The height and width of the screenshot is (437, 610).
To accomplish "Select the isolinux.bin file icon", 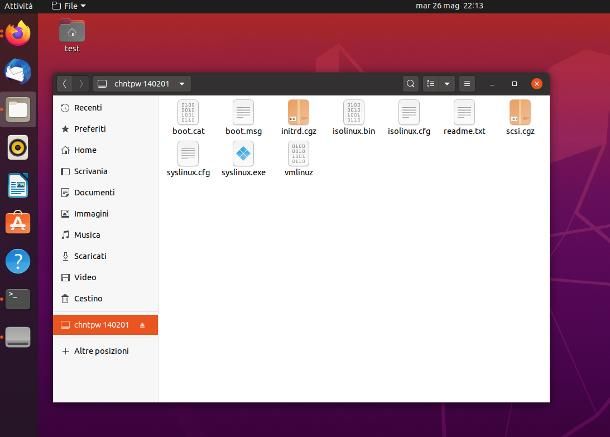I will (x=354, y=112).
